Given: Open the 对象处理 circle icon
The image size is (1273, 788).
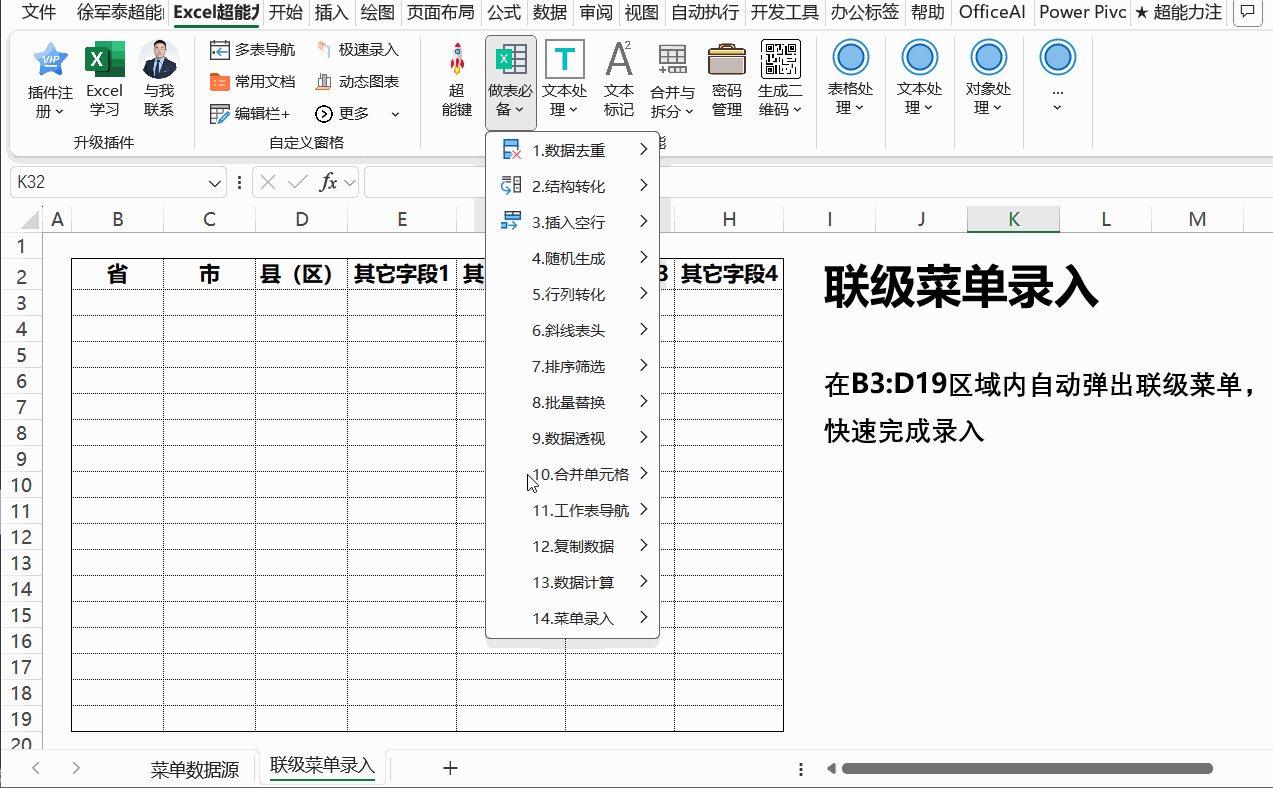Looking at the screenshot, I should click(989, 58).
